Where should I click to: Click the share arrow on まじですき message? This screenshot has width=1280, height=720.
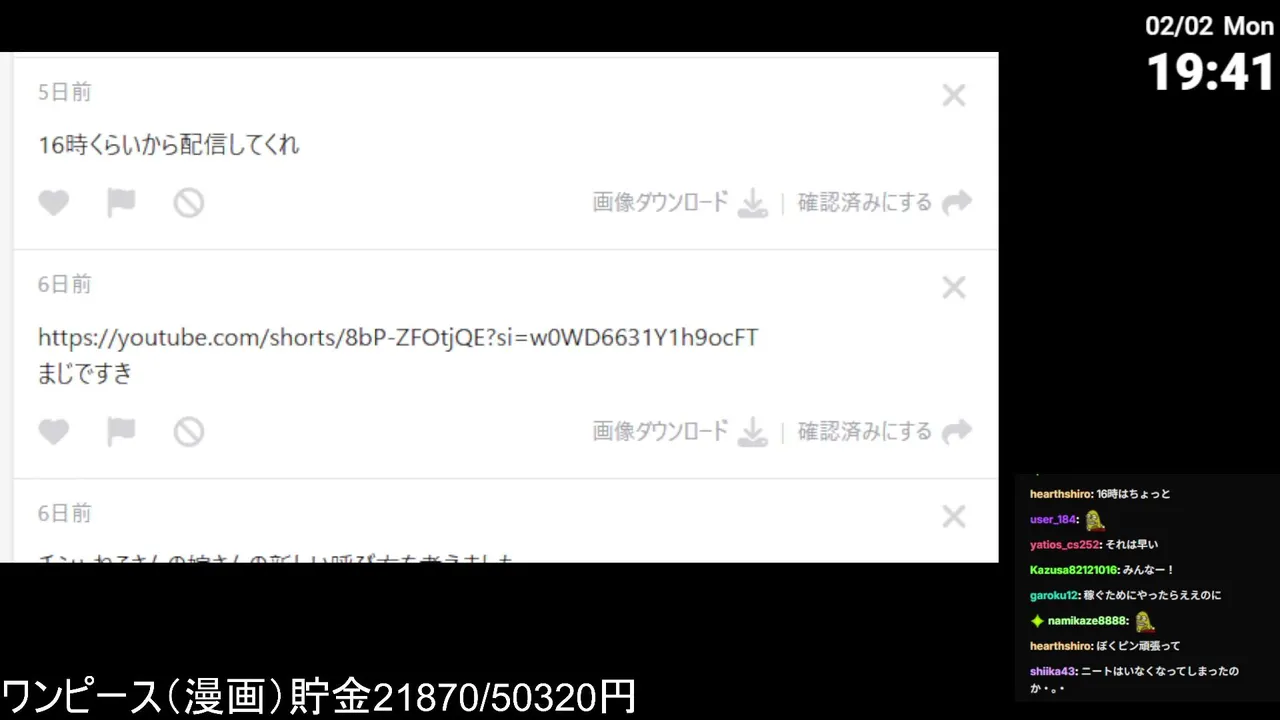[957, 432]
